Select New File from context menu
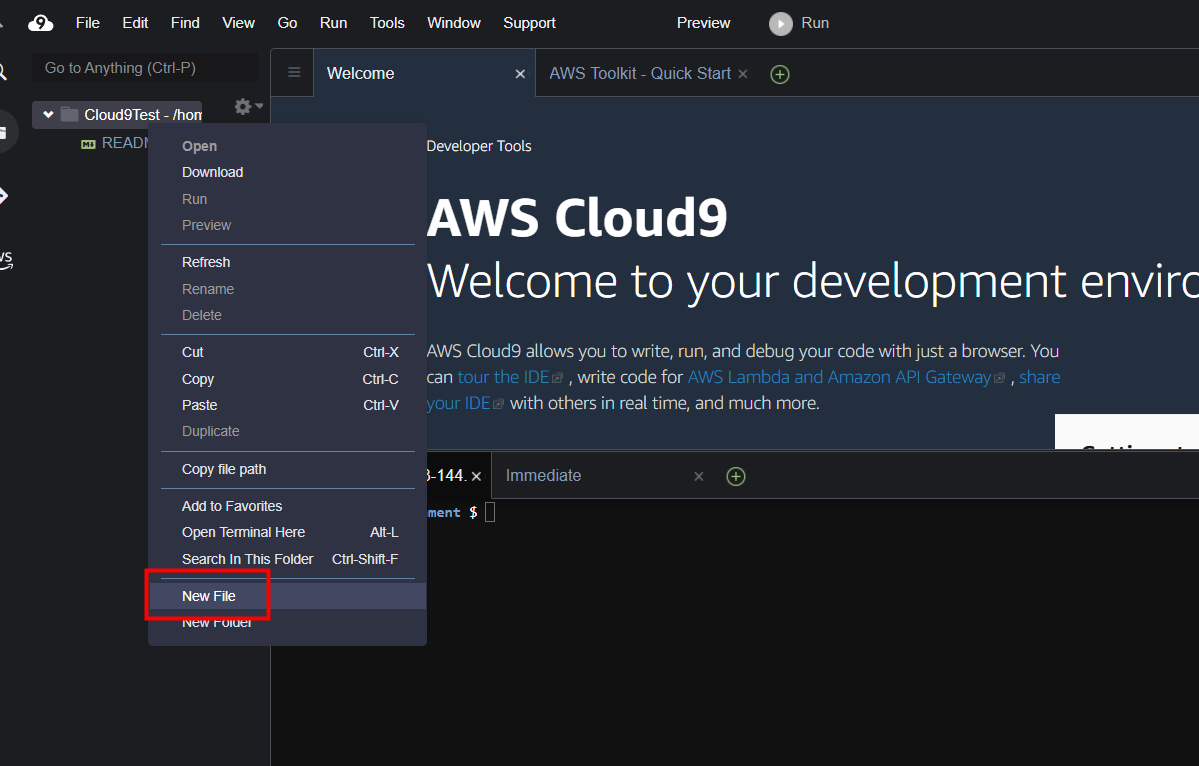This screenshot has height=766, width=1199. tap(288, 596)
